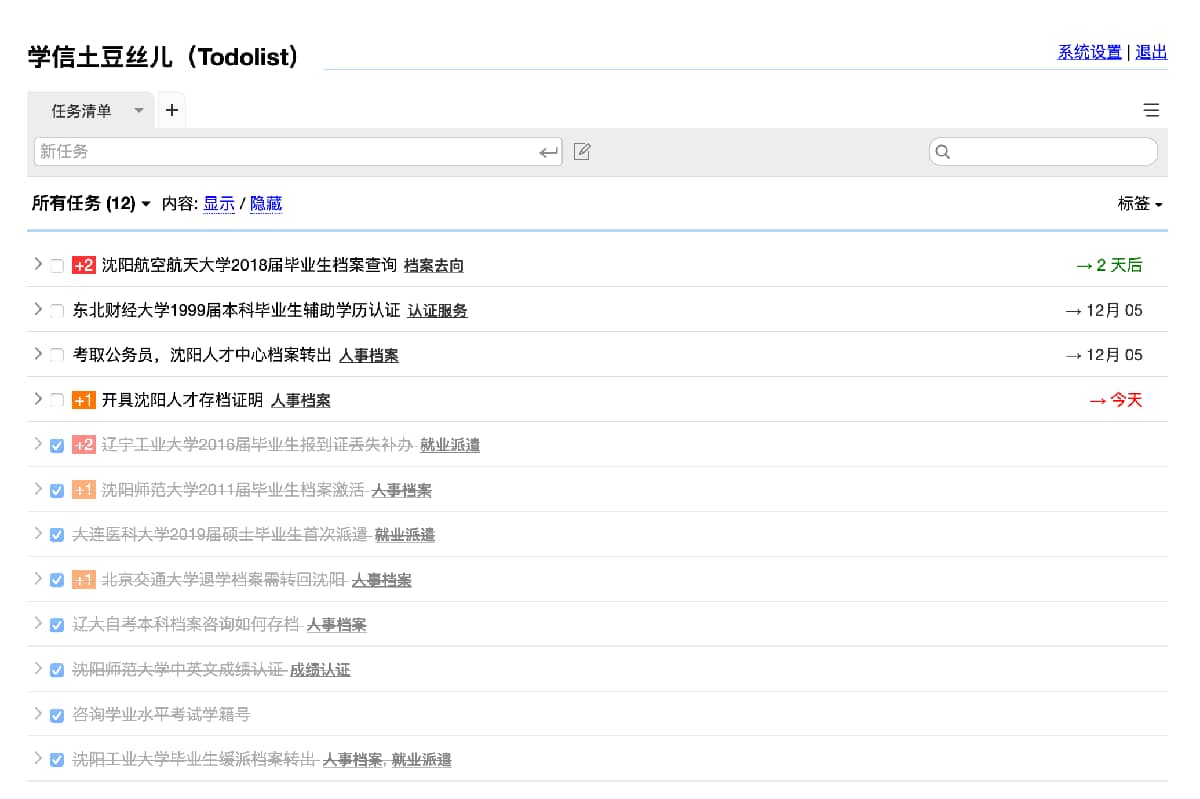Screen dimensions: 1200x799
Task: Click the plus icon to add new list
Action: click(x=172, y=110)
